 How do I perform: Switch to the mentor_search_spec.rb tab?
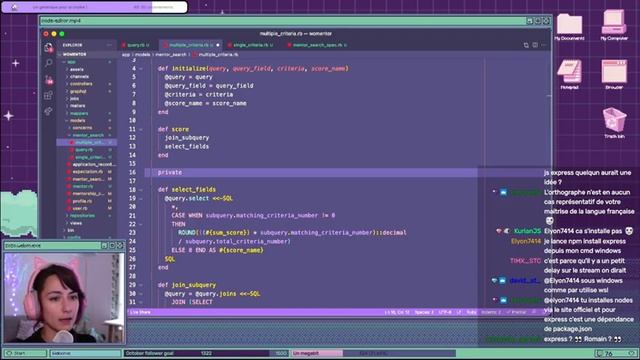tap(318, 45)
